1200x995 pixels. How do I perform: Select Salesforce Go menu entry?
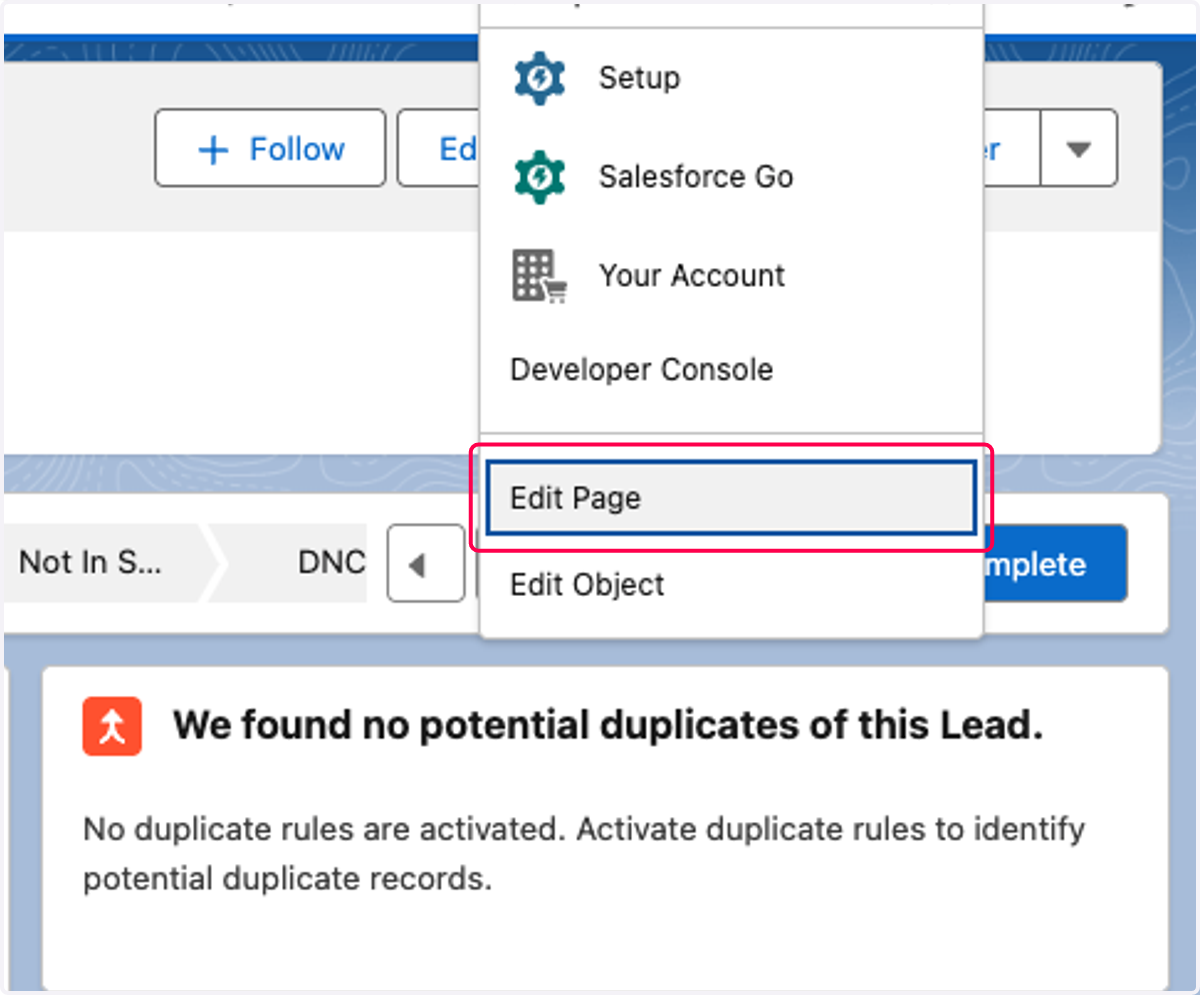pyautogui.click(x=731, y=177)
